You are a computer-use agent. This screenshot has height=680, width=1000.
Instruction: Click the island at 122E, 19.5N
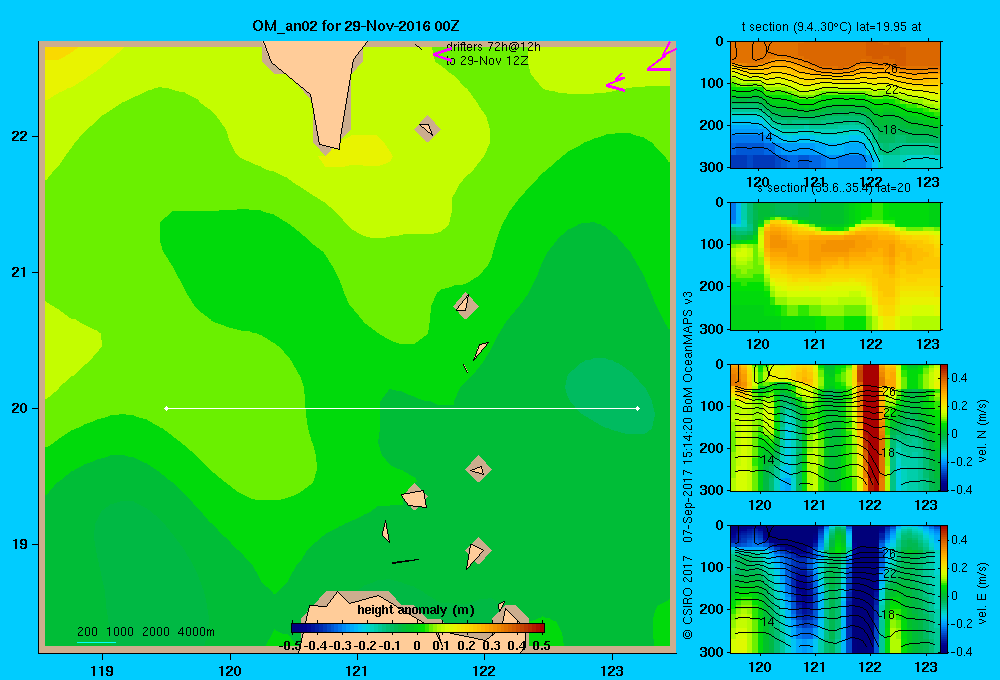tap(478, 469)
